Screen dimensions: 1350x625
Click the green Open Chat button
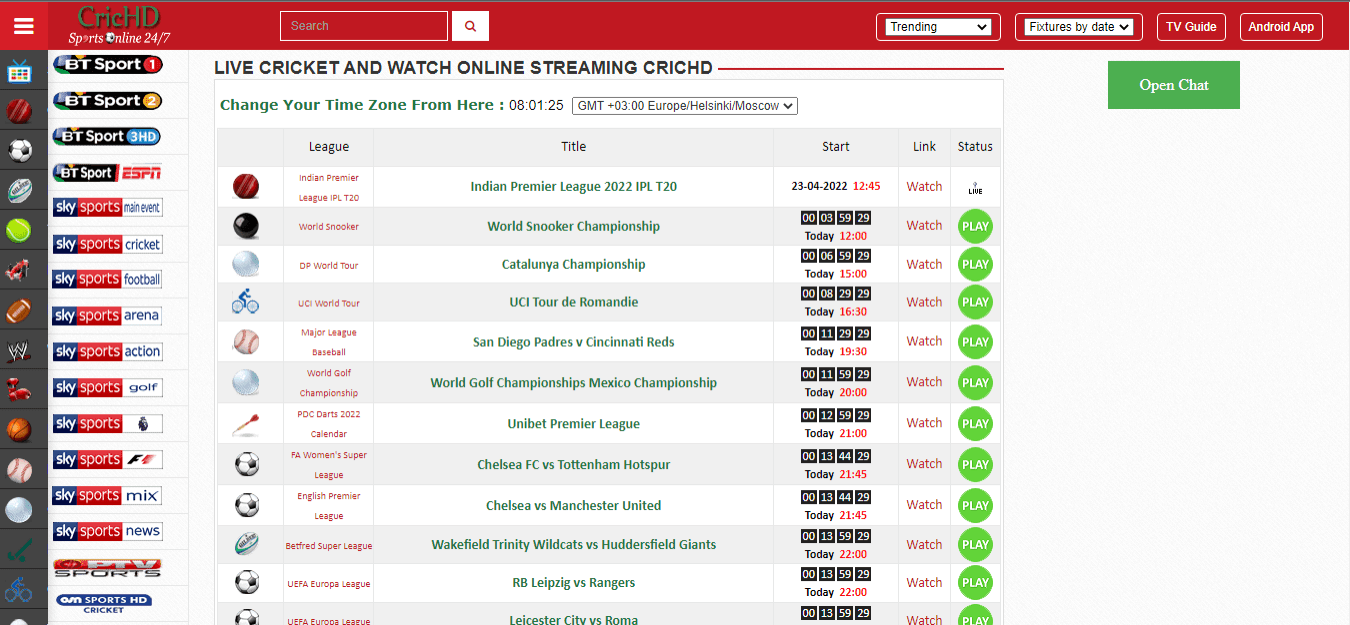pos(1174,85)
